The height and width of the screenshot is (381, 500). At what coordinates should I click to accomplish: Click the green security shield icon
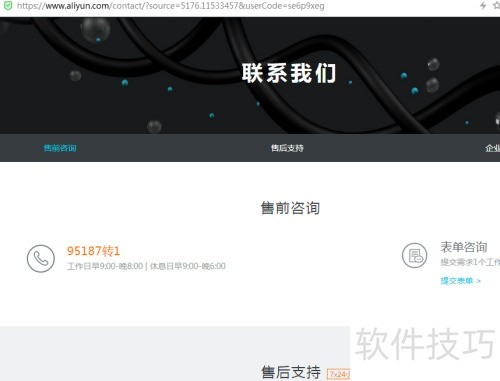coord(8,5)
